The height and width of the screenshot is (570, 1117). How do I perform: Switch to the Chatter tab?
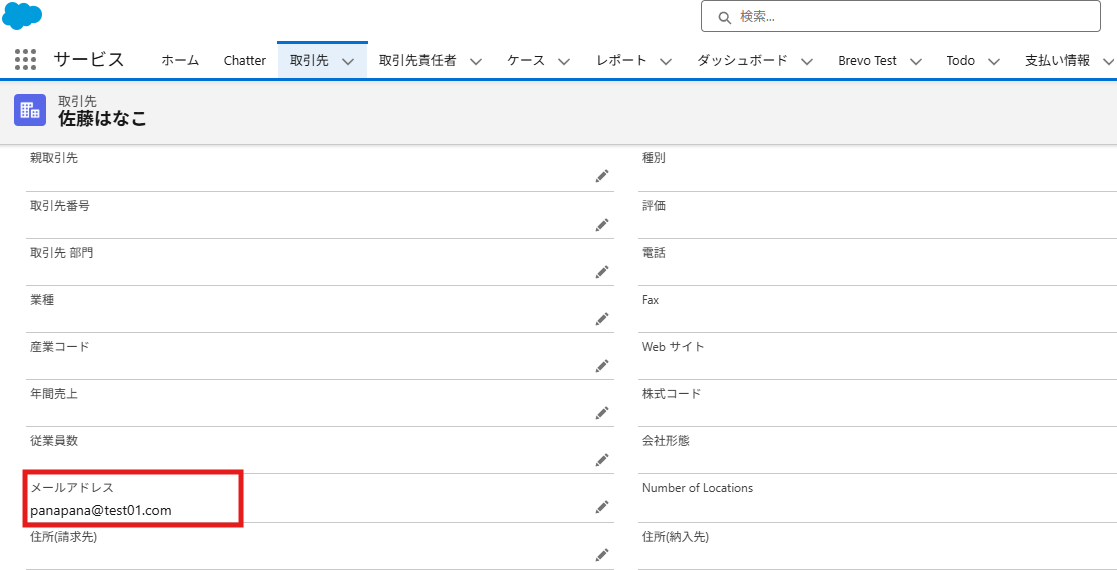[x=245, y=61]
